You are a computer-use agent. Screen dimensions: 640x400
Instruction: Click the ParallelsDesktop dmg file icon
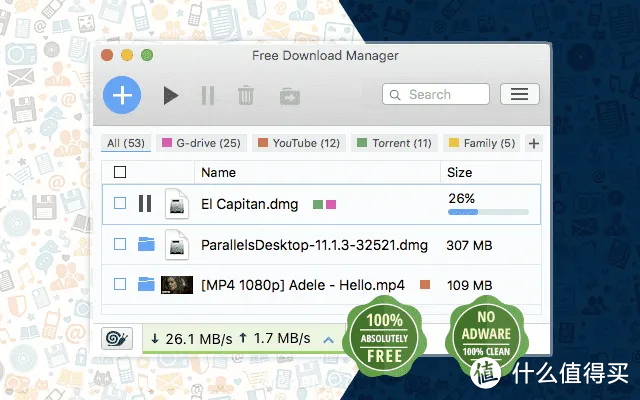tap(177, 245)
